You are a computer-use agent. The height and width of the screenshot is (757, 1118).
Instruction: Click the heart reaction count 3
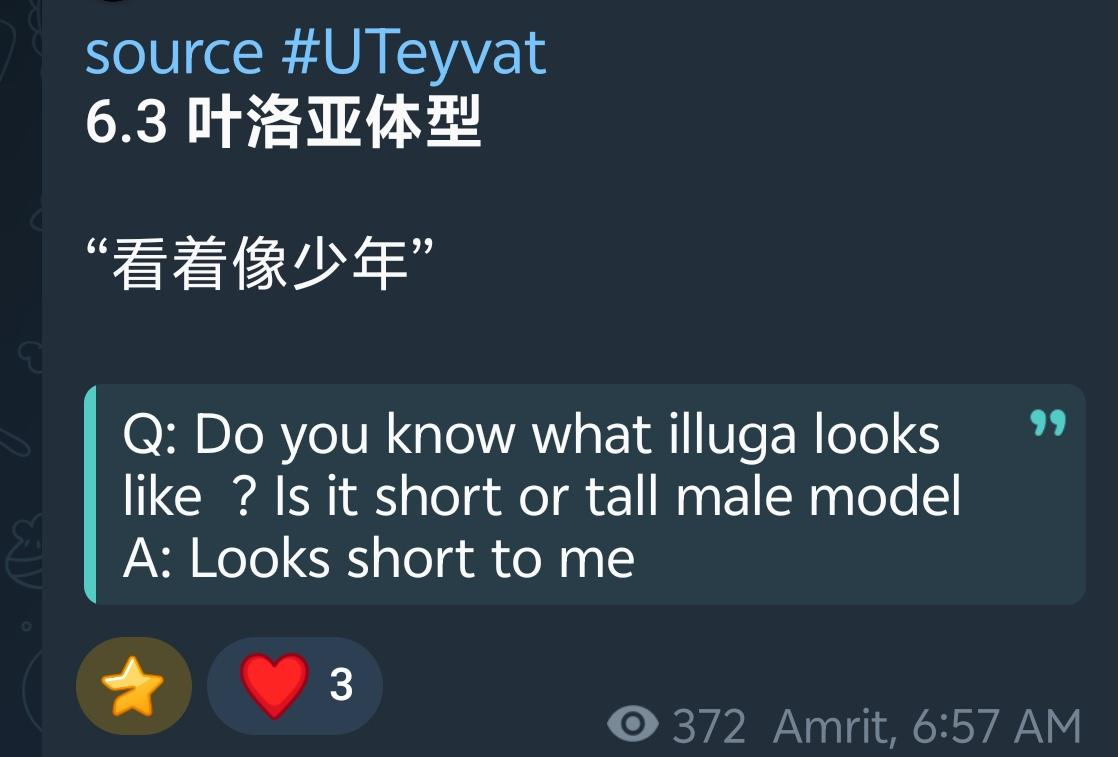coord(341,684)
